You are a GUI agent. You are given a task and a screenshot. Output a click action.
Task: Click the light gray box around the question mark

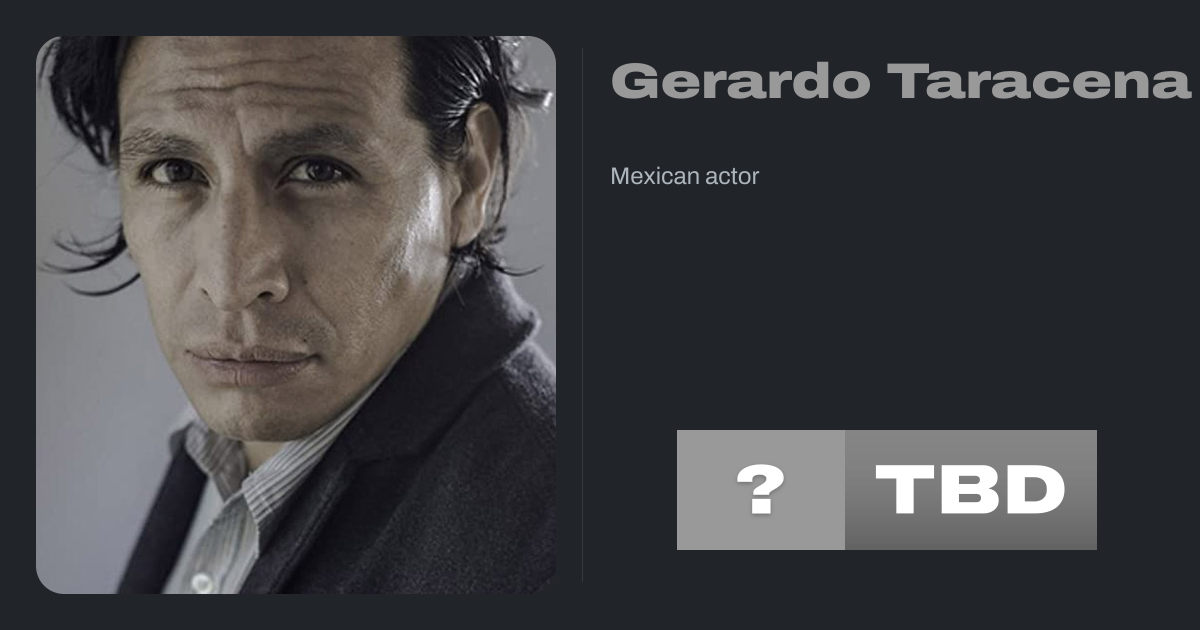(761, 490)
